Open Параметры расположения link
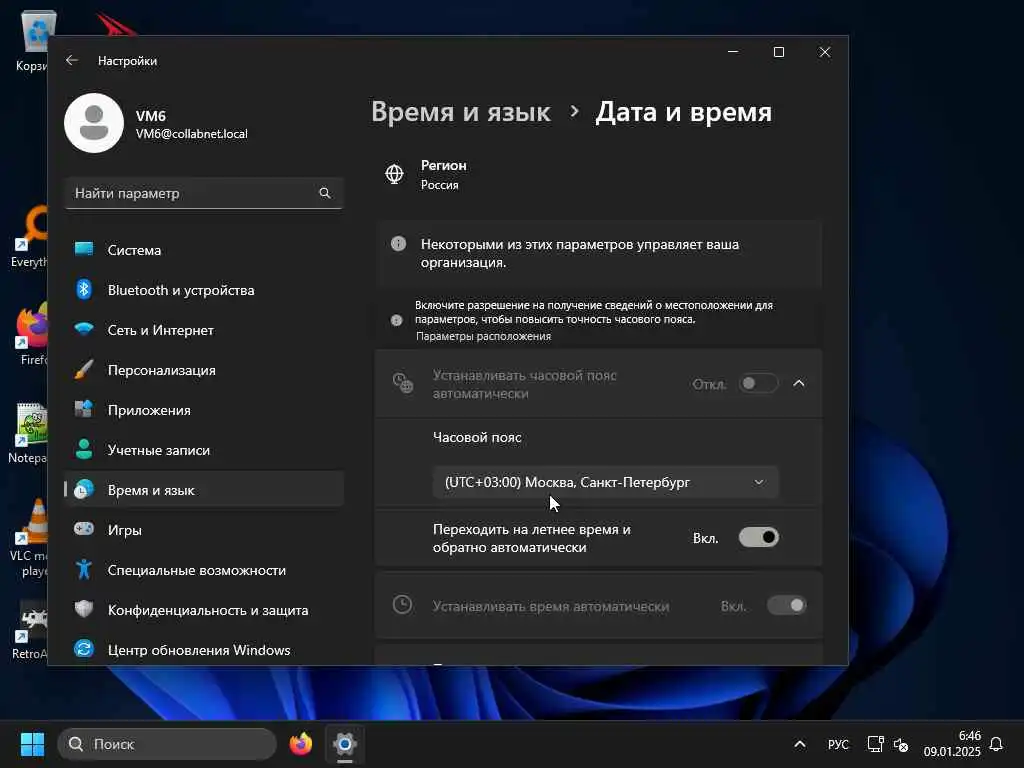Screen dimensions: 1024x768 pos(483,336)
